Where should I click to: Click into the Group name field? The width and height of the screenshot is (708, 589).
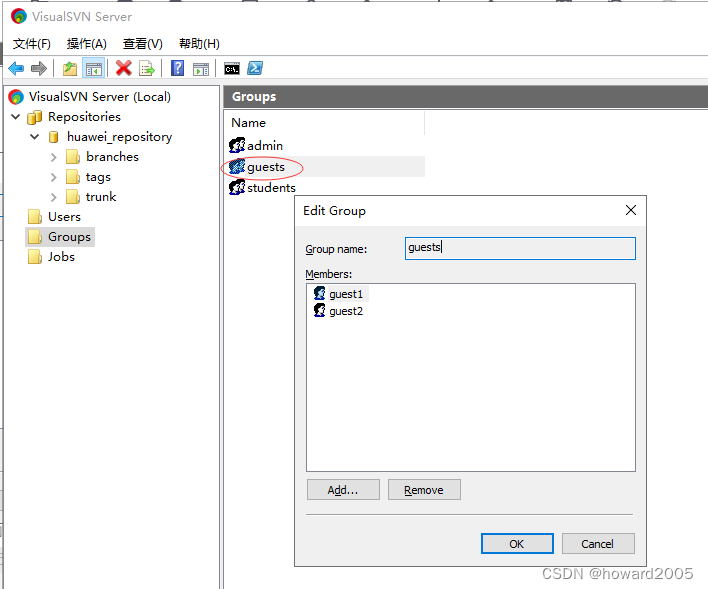pos(520,248)
